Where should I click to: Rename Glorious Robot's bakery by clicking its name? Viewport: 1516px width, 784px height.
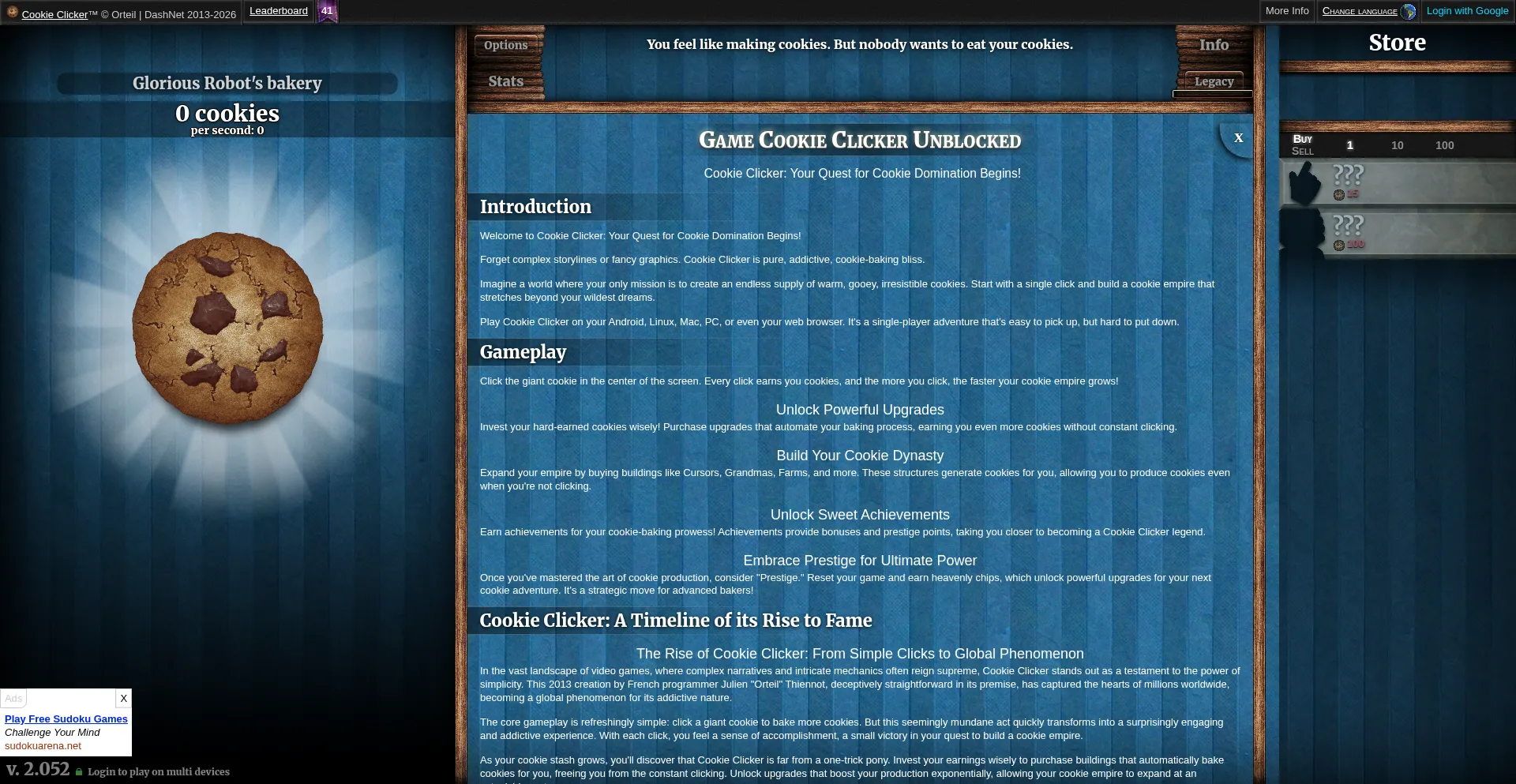(227, 83)
